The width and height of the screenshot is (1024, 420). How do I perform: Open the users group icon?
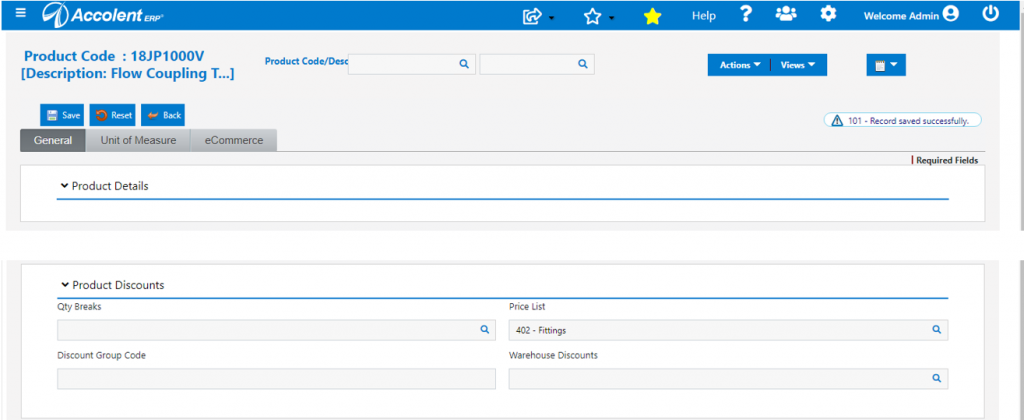[x=786, y=14]
